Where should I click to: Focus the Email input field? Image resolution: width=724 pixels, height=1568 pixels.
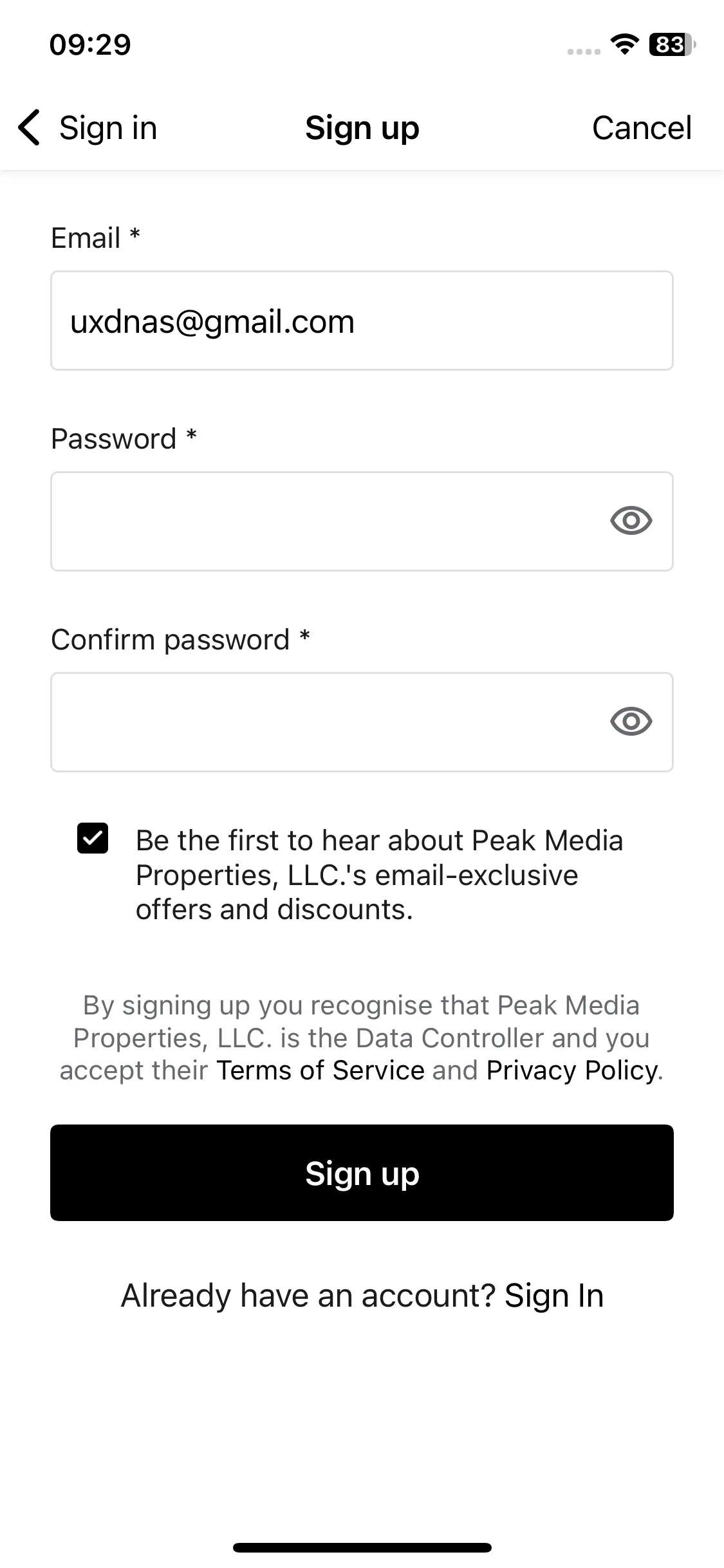(x=362, y=321)
